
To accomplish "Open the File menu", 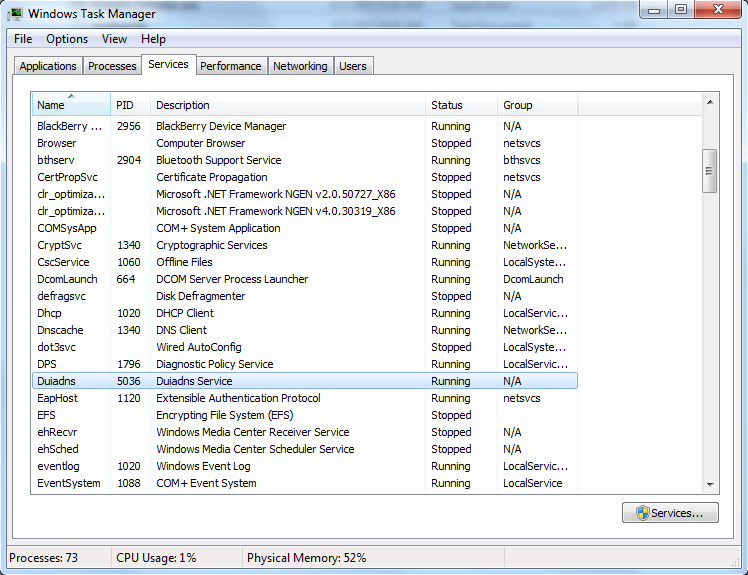I will click(x=23, y=39).
